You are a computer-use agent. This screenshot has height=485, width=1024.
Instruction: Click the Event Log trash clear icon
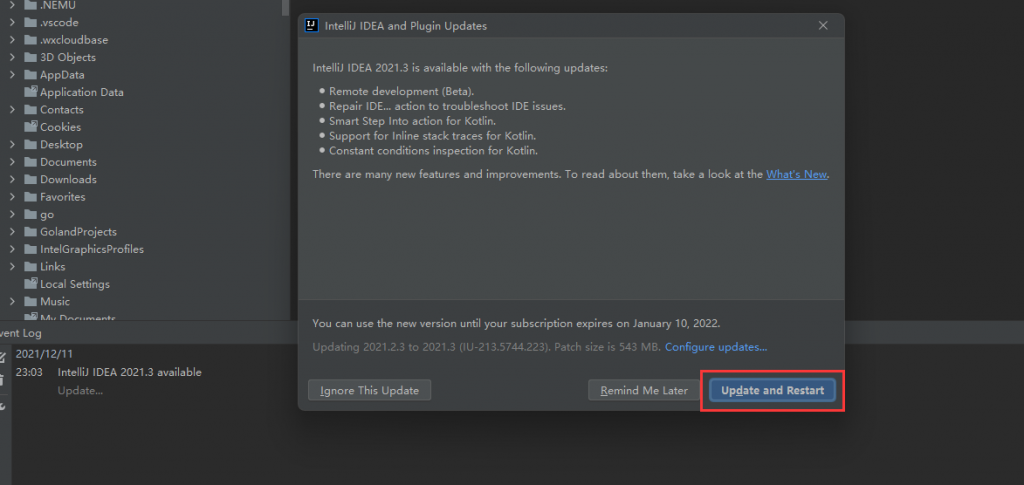[x=3, y=381]
